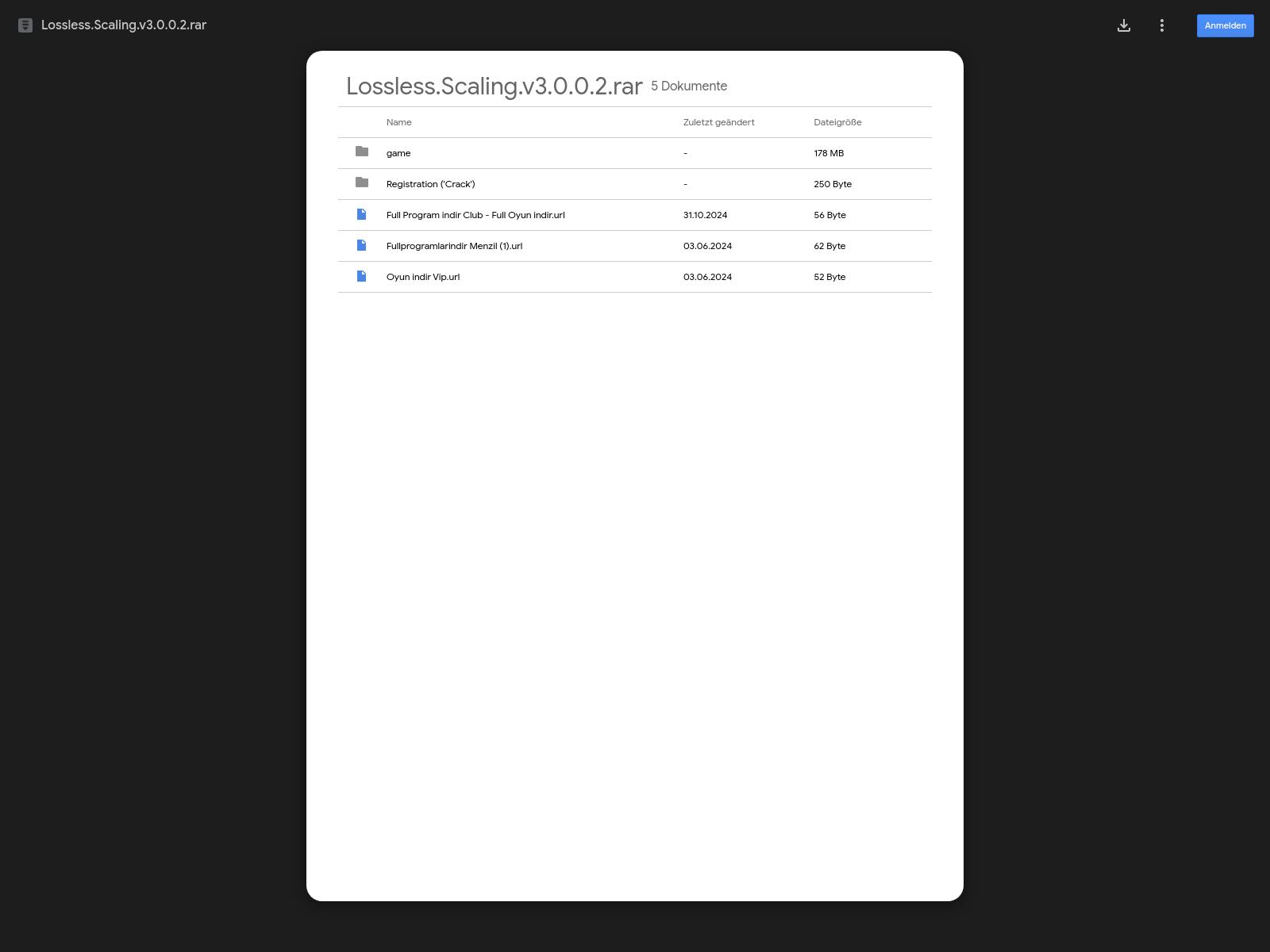Click the Lossless.Scaling.v3.0.0.2.rar title in top bar

(124, 25)
